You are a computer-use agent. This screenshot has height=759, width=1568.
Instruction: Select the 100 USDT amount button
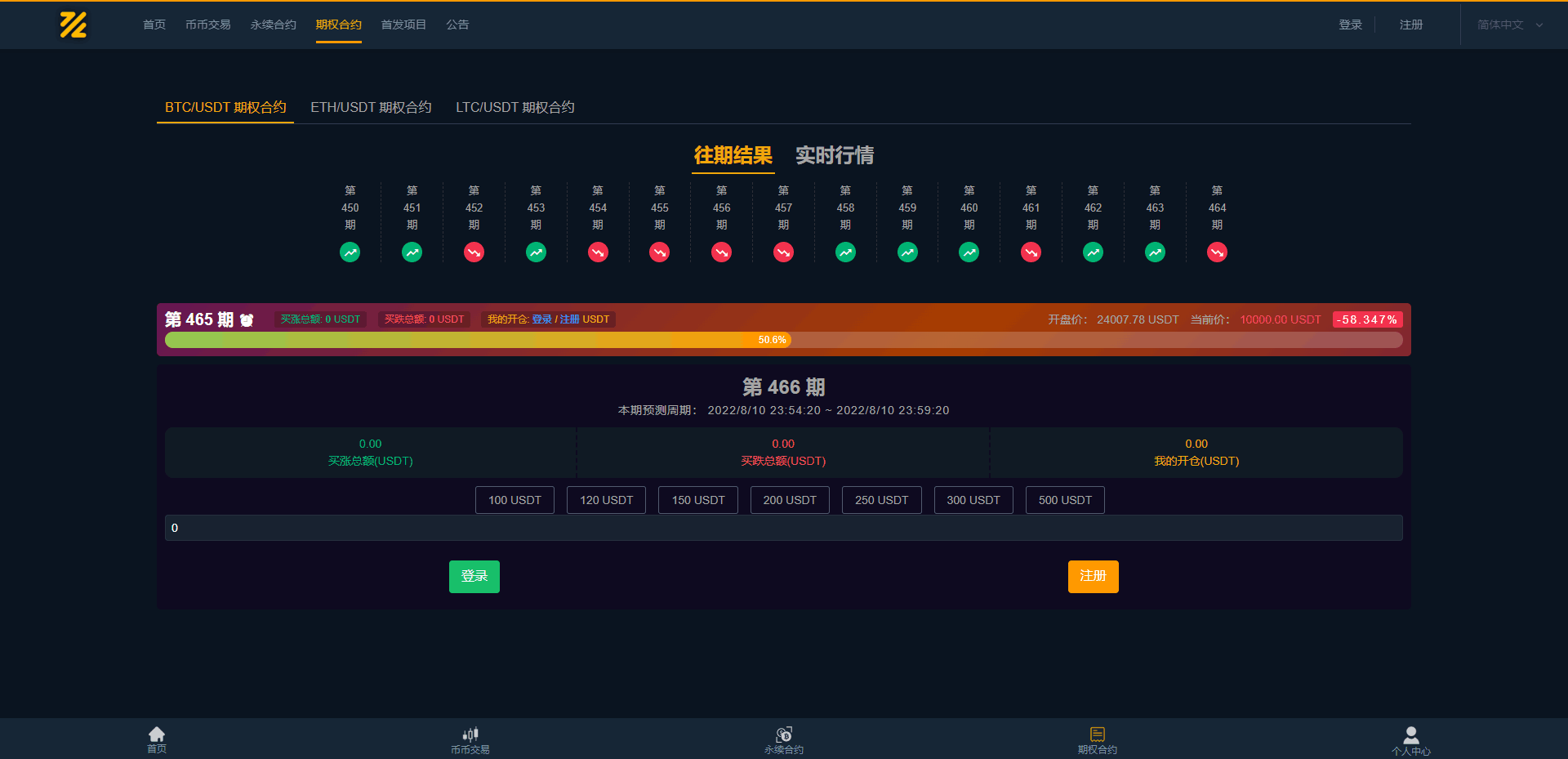[514, 500]
